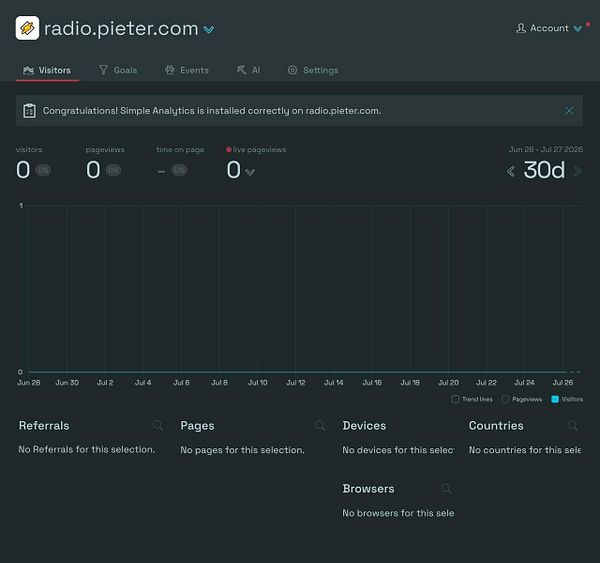Click the visitors count metric
Image resolution: width=600 pixels, height=563 pixels.
click(x=23, y=170)
